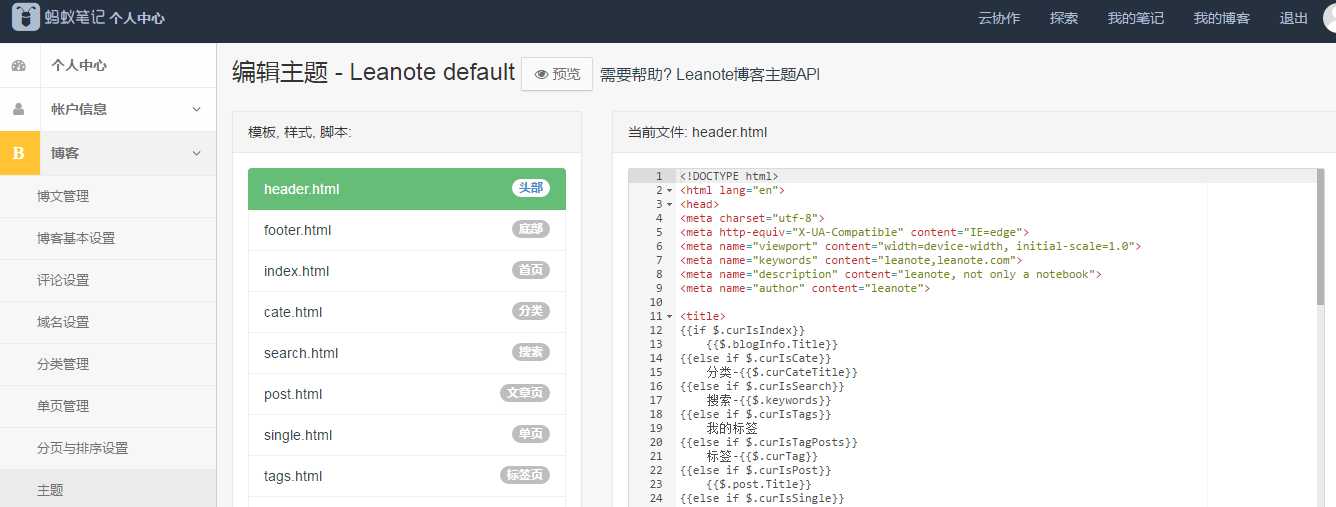Click the user icon beside 帐户信息

coord(18,109)
